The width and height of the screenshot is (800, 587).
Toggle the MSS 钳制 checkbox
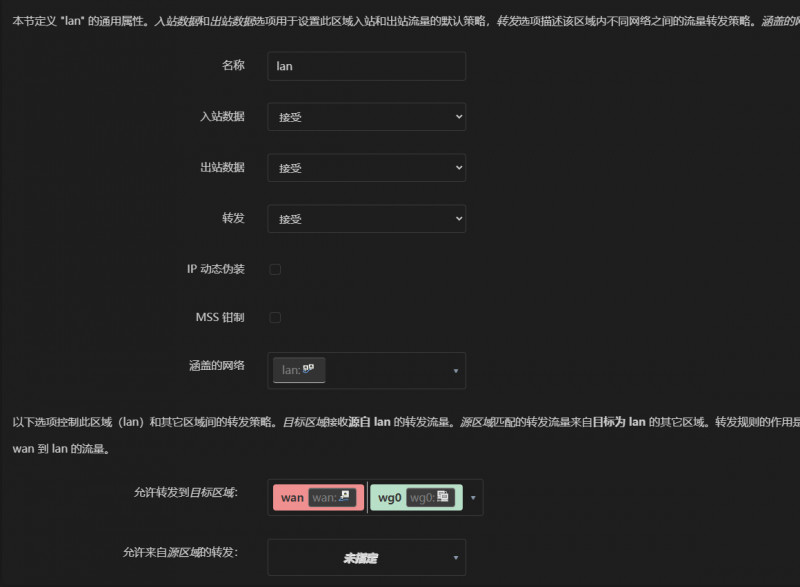tap(275, 317)
